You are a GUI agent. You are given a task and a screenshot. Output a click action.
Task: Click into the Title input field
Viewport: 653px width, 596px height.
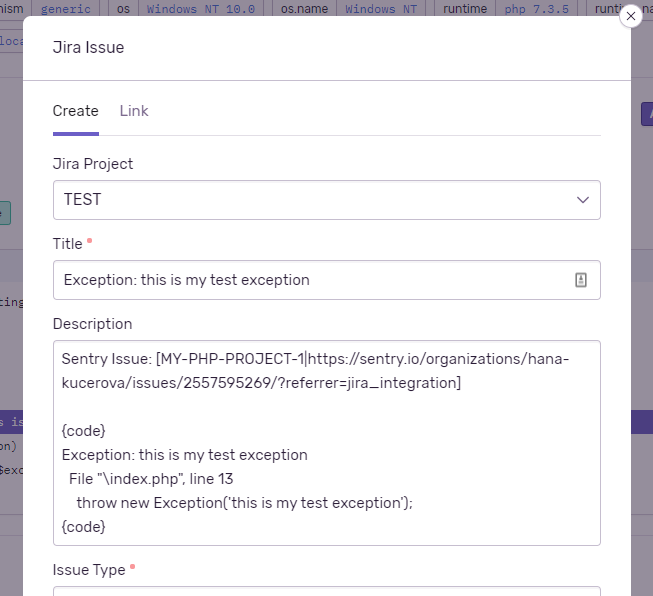(326, 280)
